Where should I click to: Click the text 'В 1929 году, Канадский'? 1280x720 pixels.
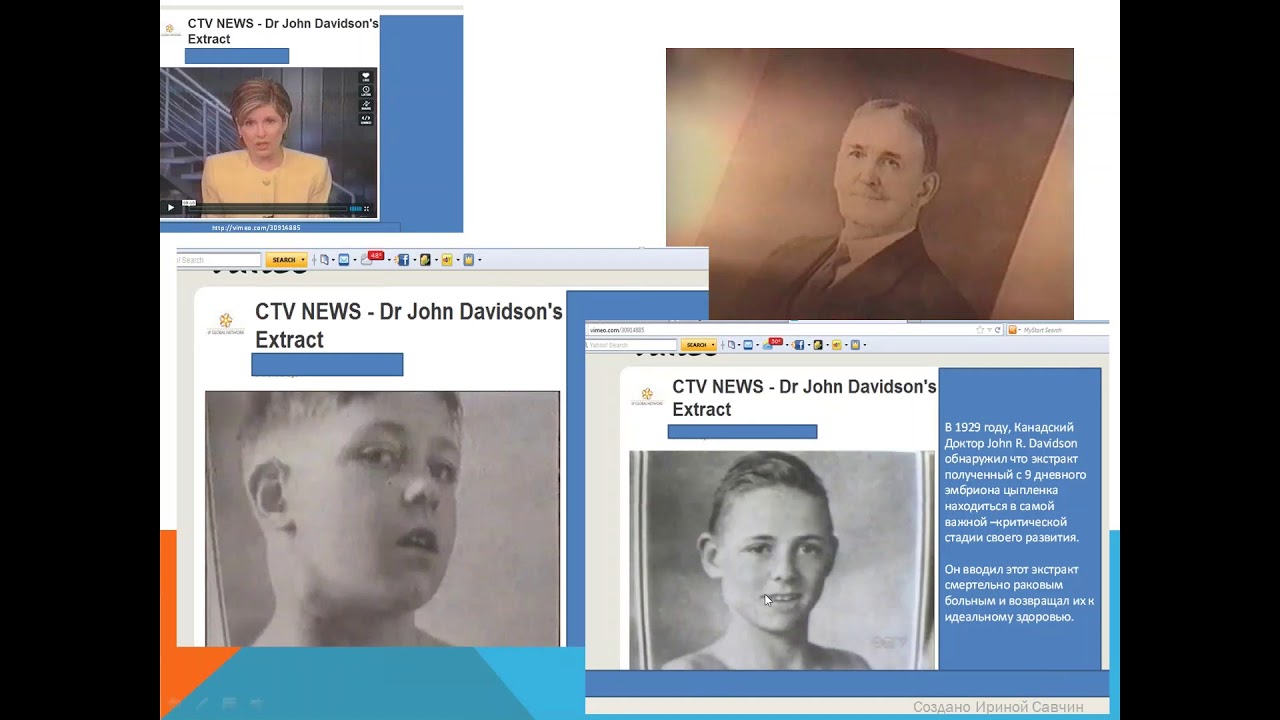click(1008, 427)
